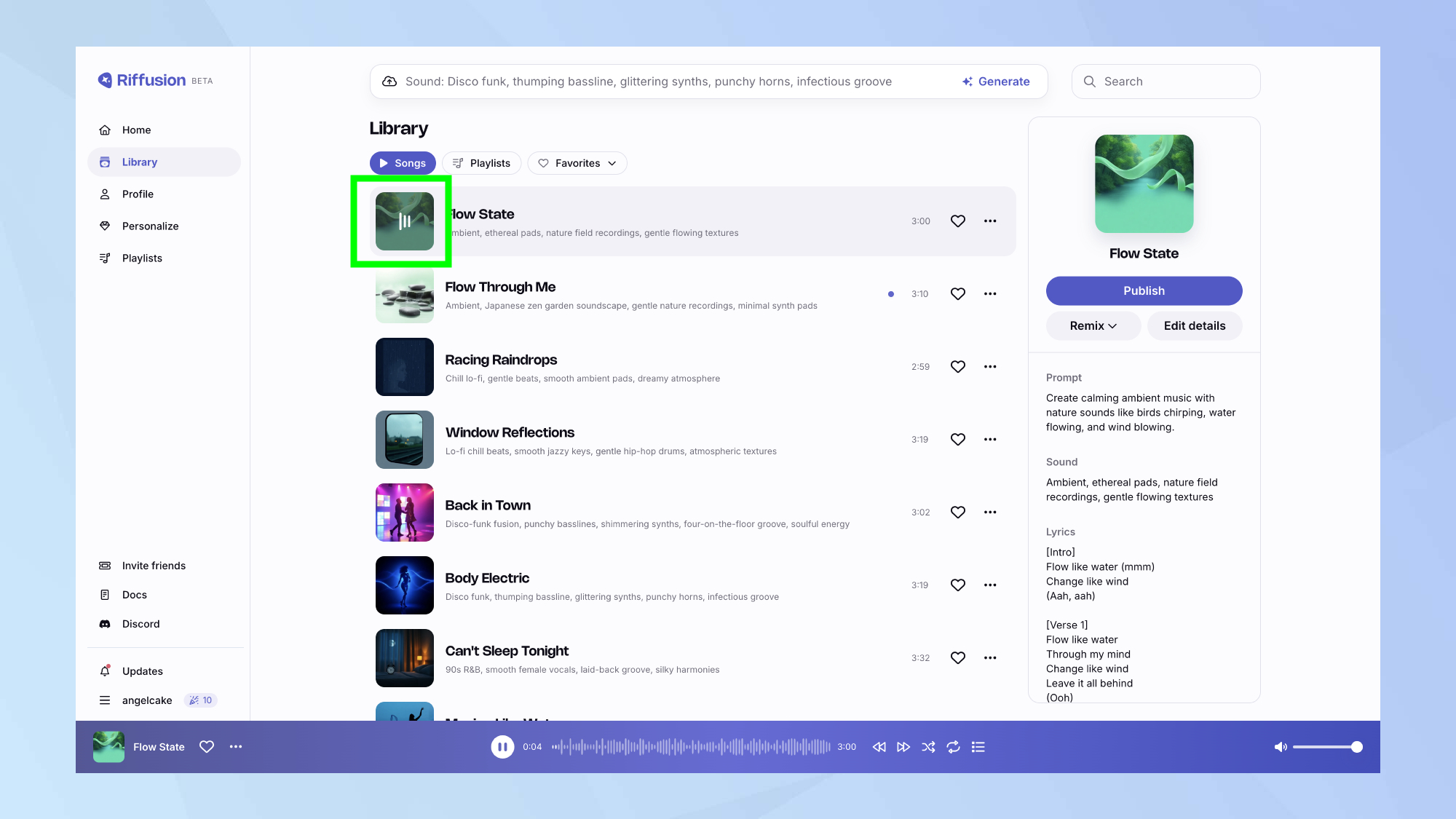Open the queue list icon in player
The width and height of the screenshot is (1456, 819).
[x=978, y=747]
